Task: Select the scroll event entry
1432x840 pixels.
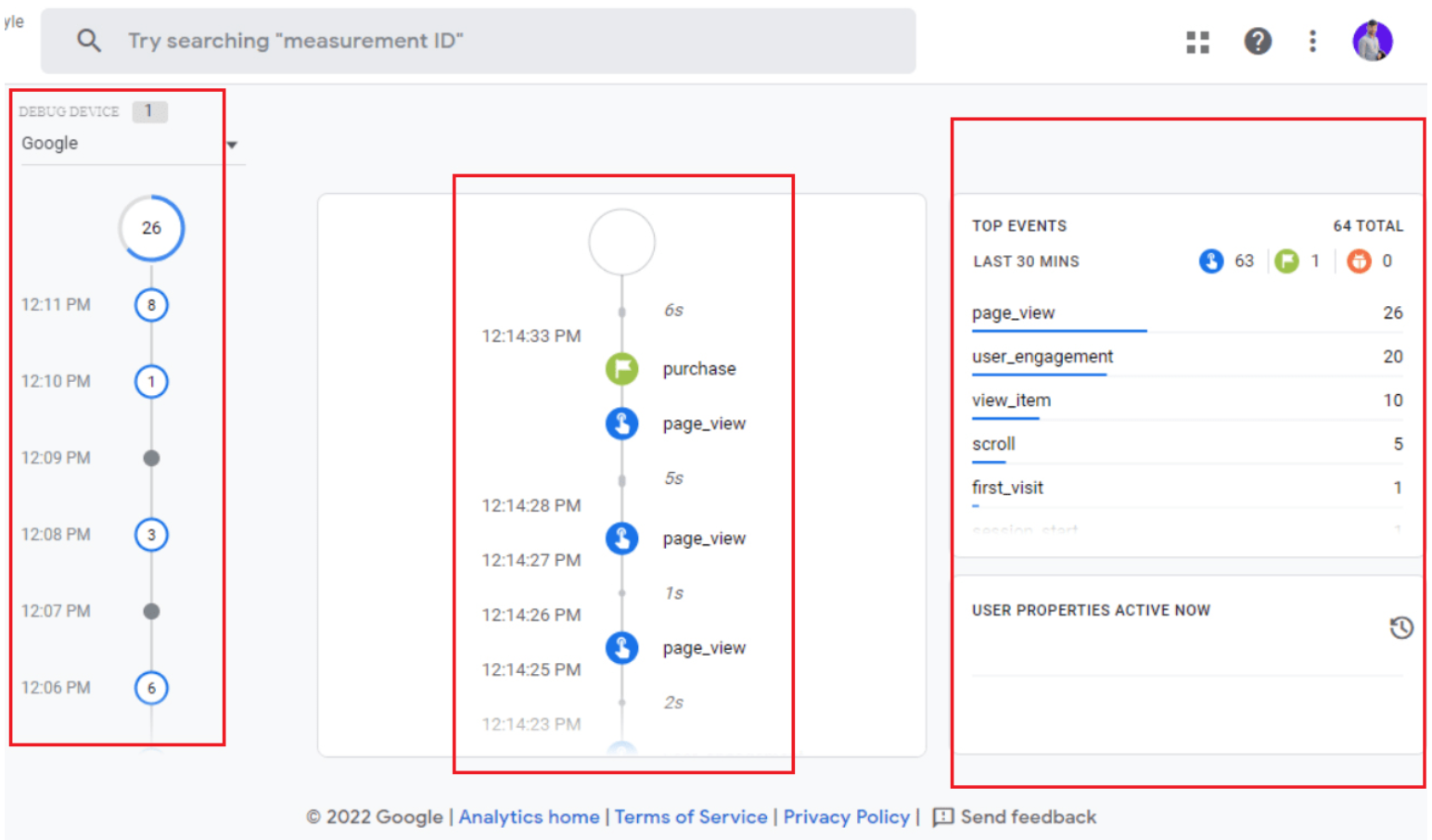Action: tap(993, 444)
